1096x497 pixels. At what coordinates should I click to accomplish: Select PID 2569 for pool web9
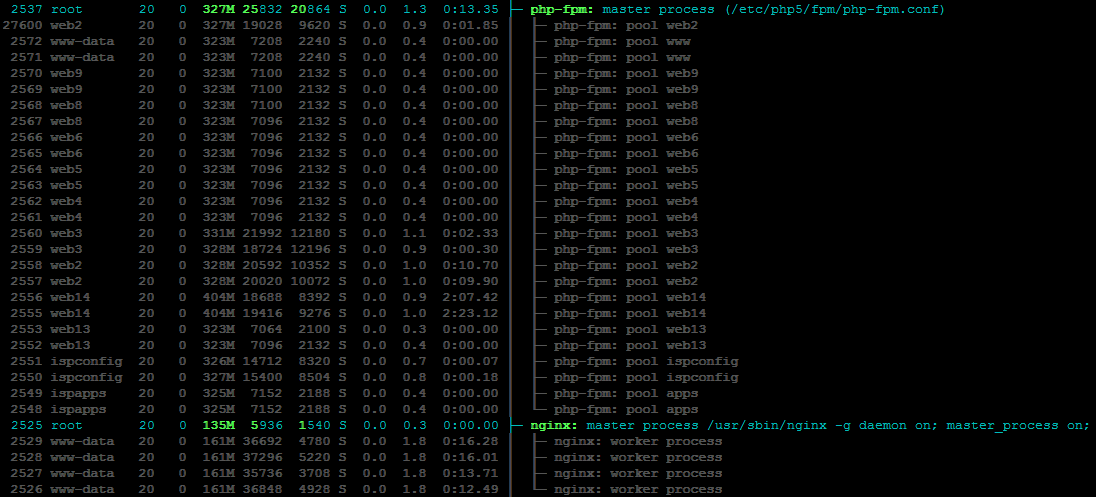(27, 89)
